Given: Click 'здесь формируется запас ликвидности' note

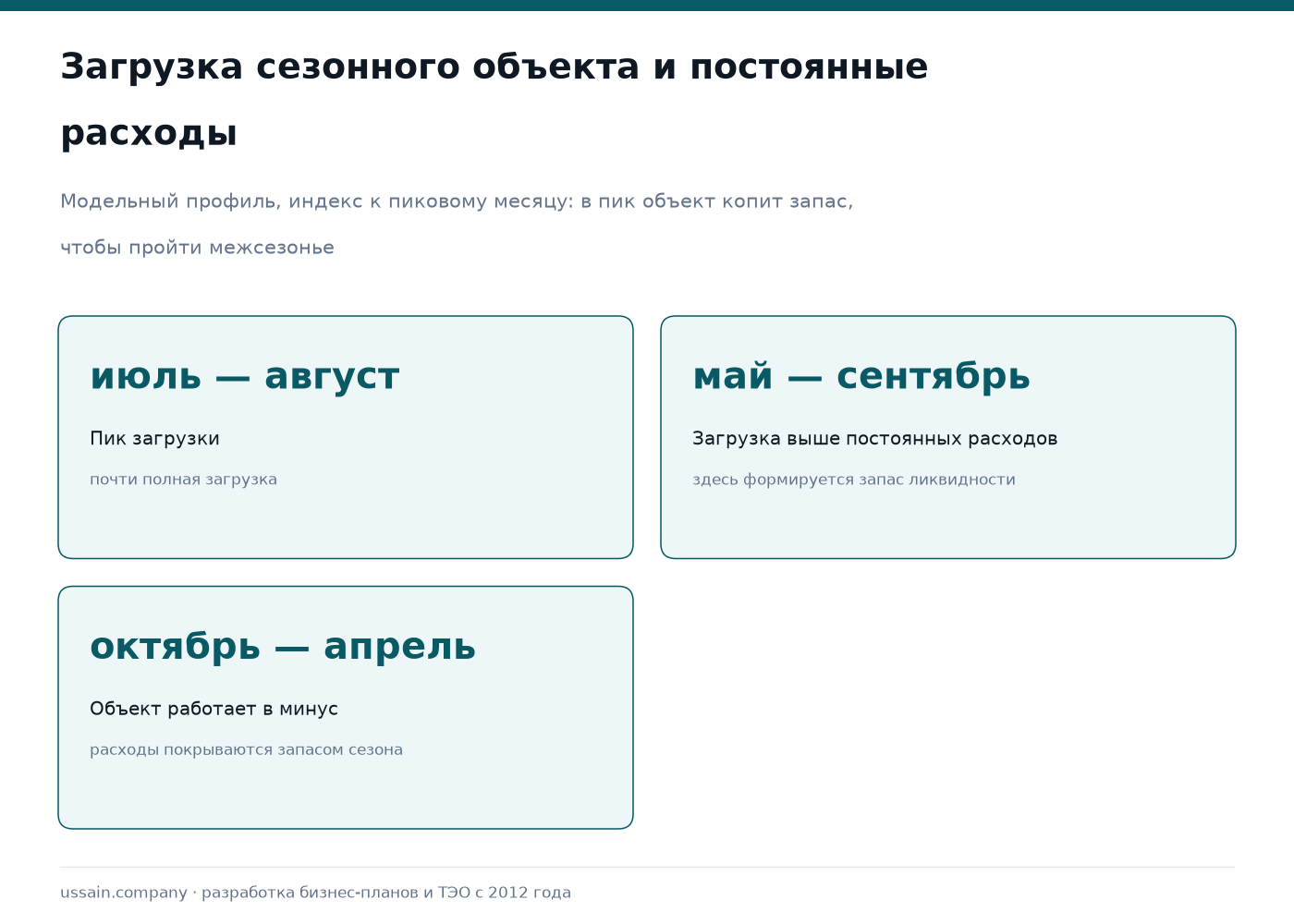Looking at the screenshot, I should 854,480.
